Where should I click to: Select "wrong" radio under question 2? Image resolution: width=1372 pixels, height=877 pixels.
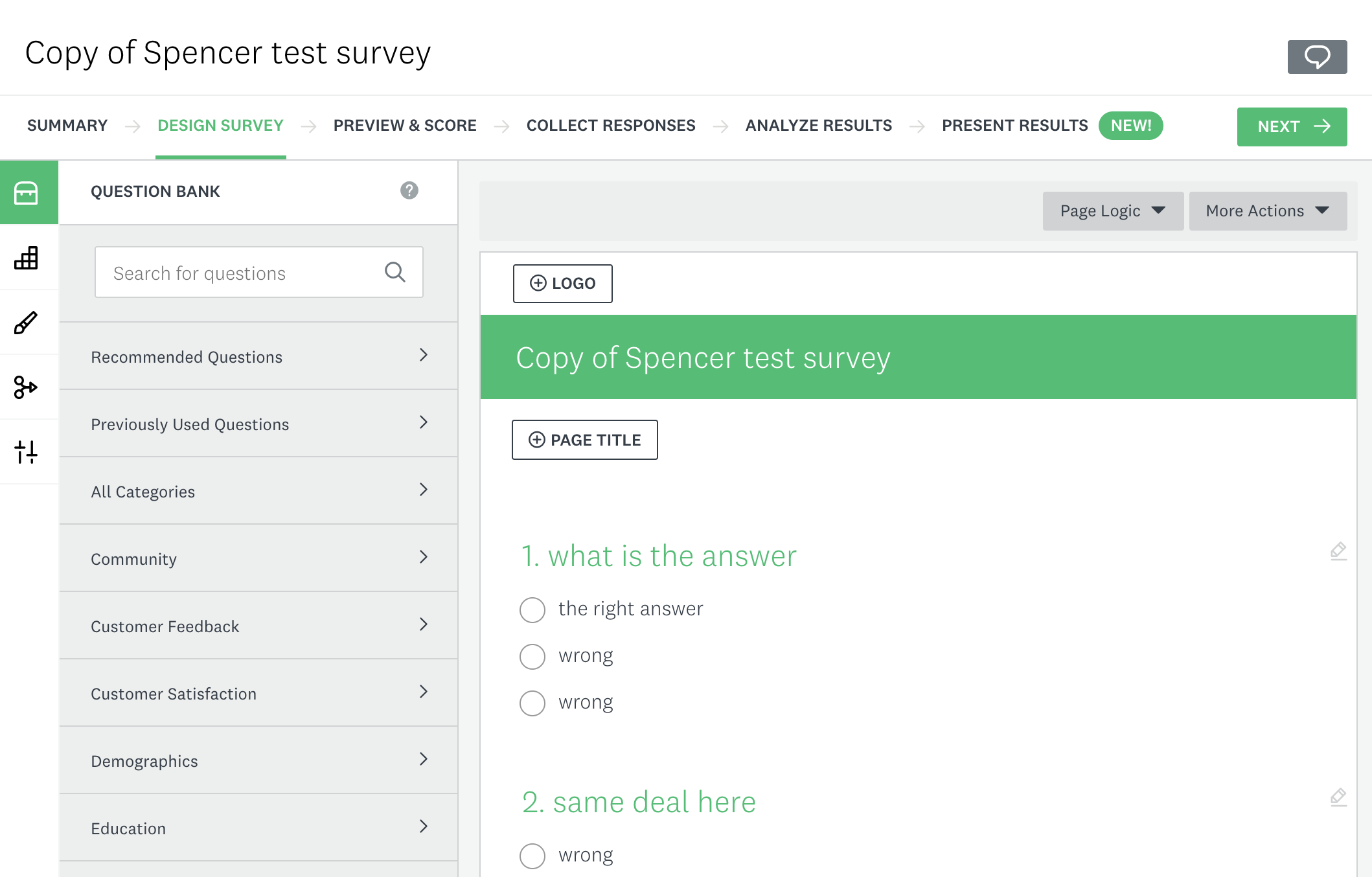532,856
